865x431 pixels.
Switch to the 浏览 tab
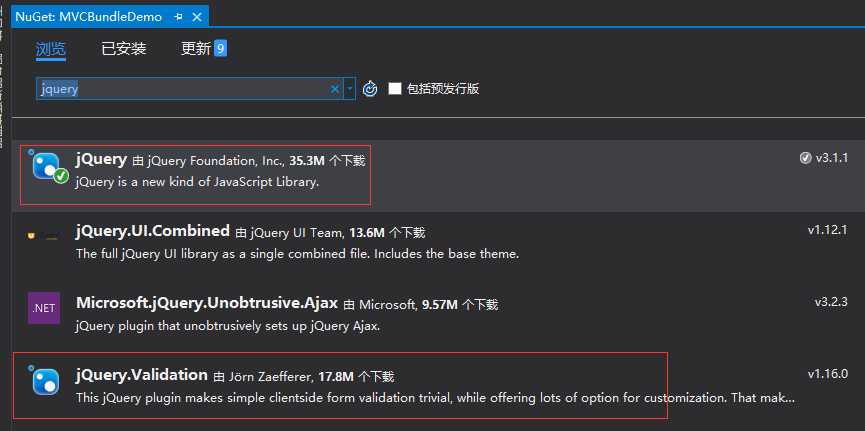point(51,49)
